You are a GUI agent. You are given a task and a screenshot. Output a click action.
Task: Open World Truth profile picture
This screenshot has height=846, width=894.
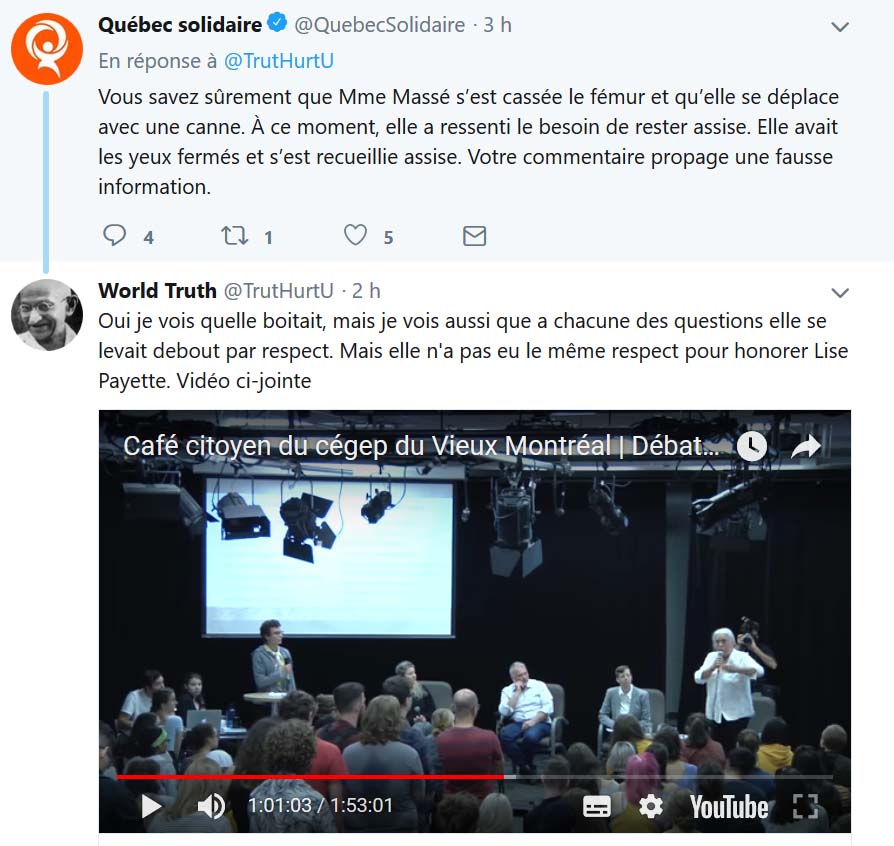point(47,315)
